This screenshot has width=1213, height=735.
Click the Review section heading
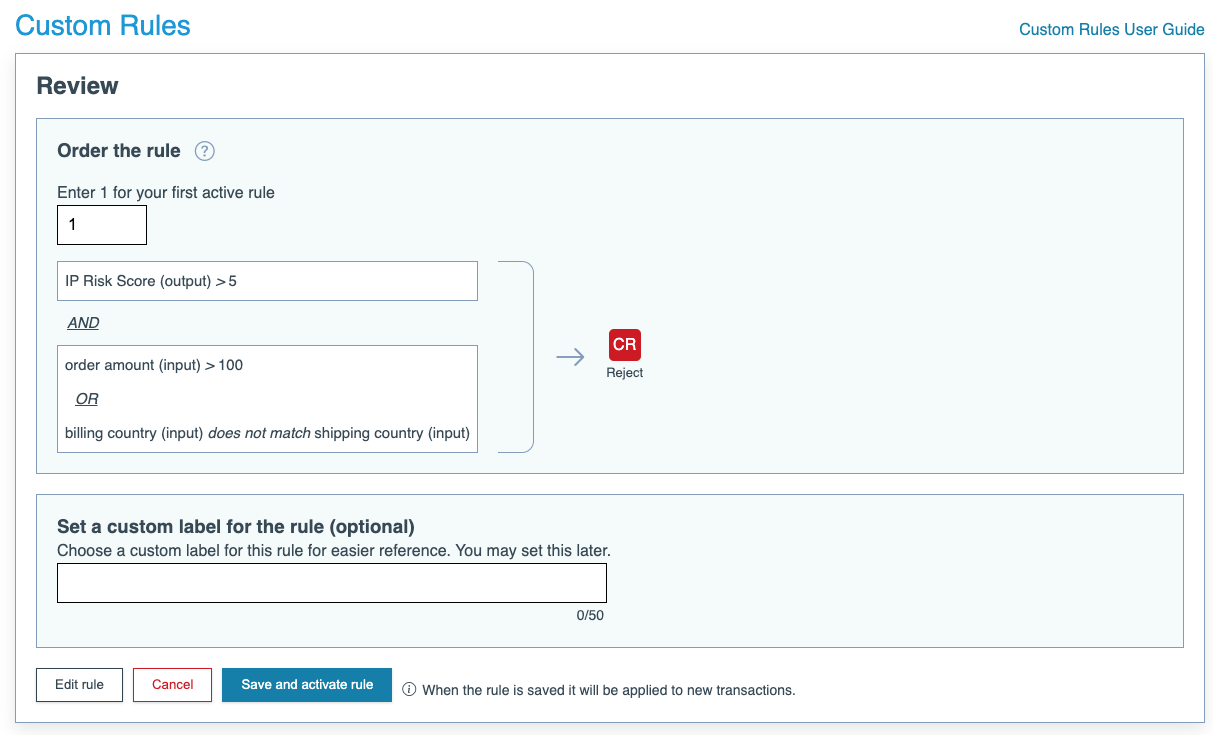click(77, 86)
